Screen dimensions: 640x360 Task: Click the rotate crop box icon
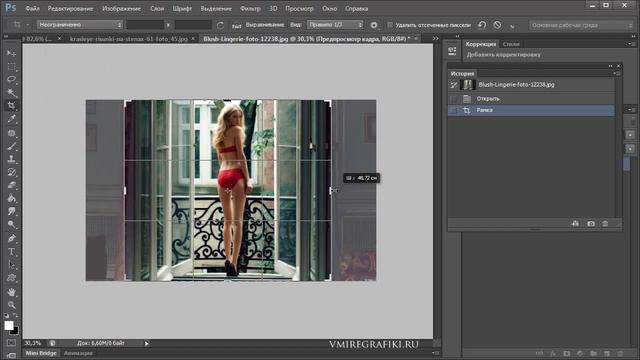(x=220, y=25)
